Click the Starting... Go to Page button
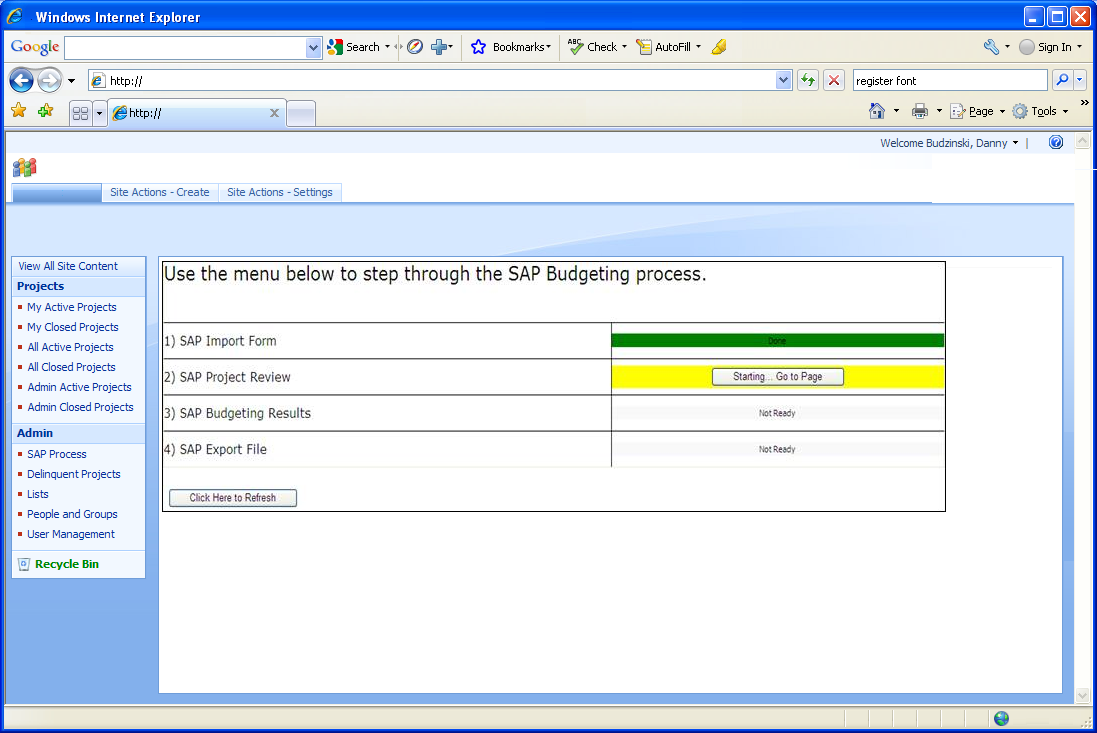The height and width of the screenshot is (733, 1097). (777, 376)
